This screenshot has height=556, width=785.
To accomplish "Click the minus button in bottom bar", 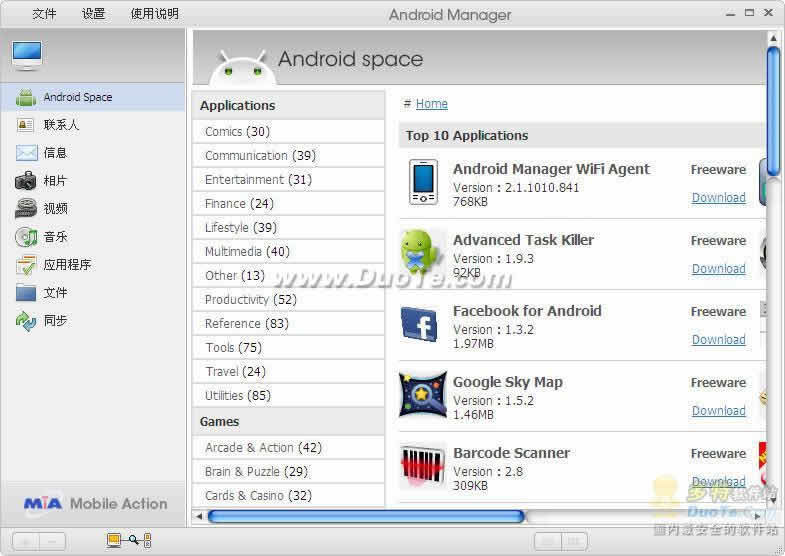I will tap(53, 541).
